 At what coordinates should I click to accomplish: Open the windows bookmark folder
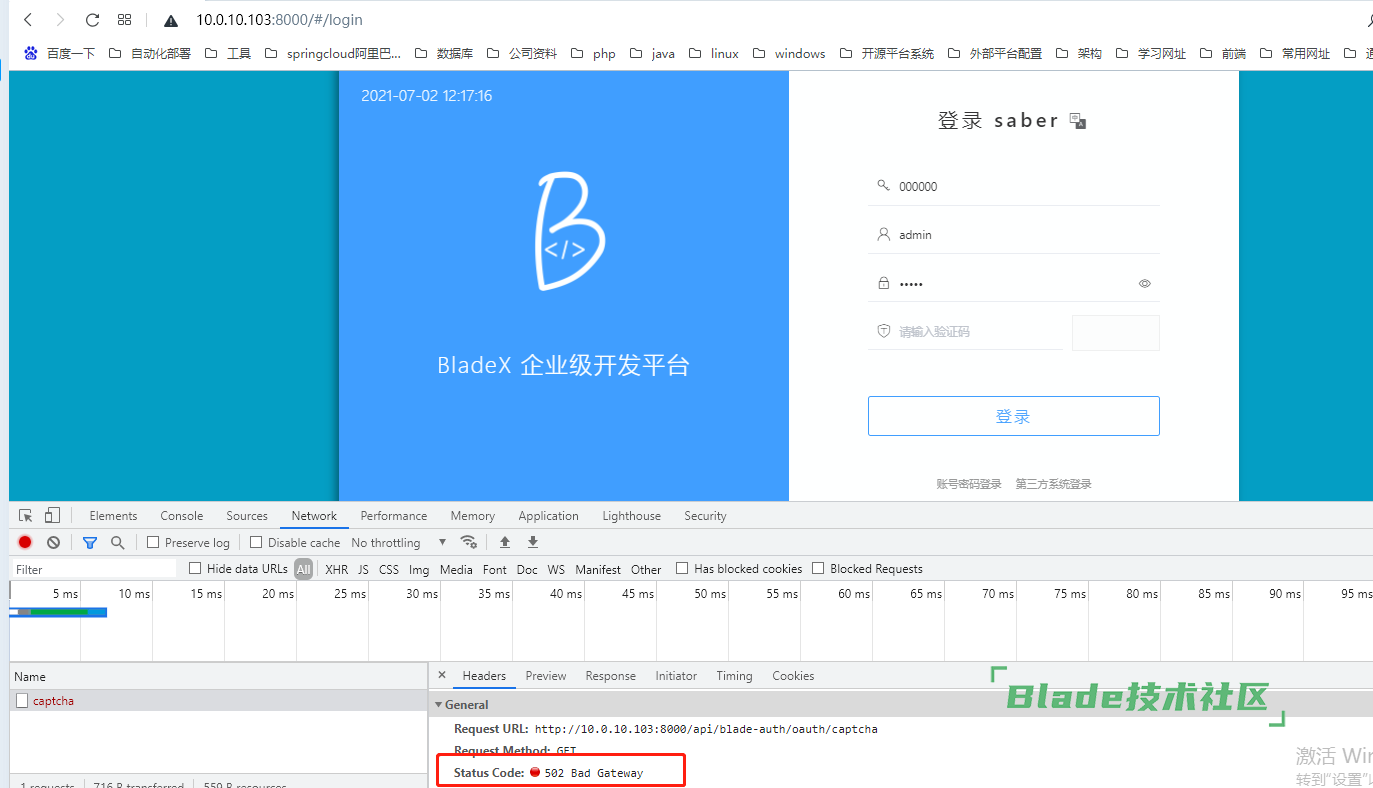pyautogui.click(x=789, y=54)
